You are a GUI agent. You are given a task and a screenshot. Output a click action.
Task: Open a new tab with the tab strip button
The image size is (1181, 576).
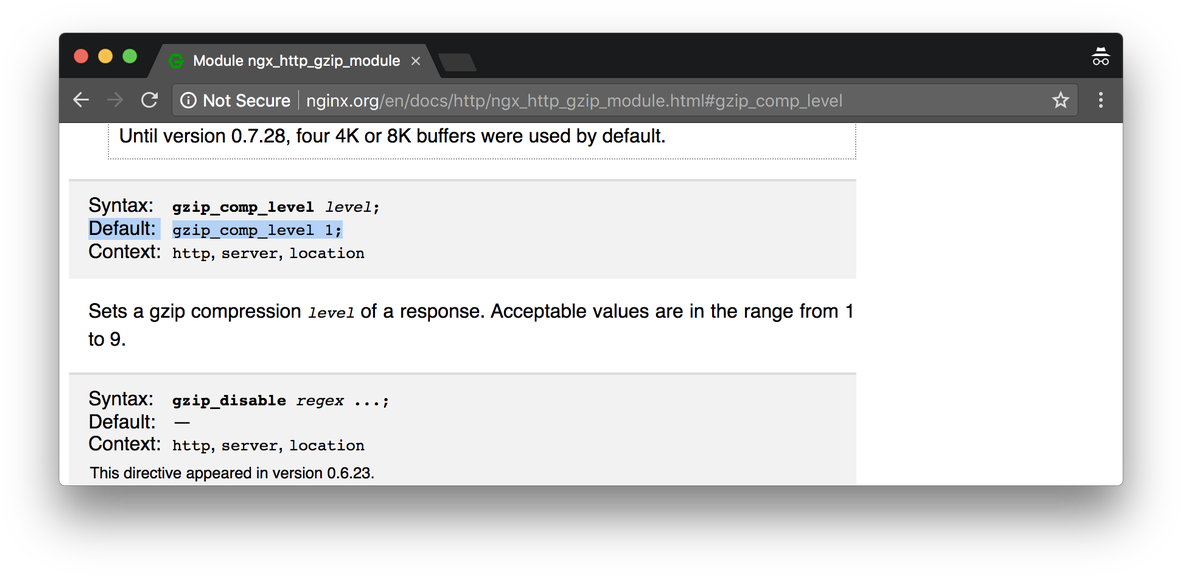457,62
